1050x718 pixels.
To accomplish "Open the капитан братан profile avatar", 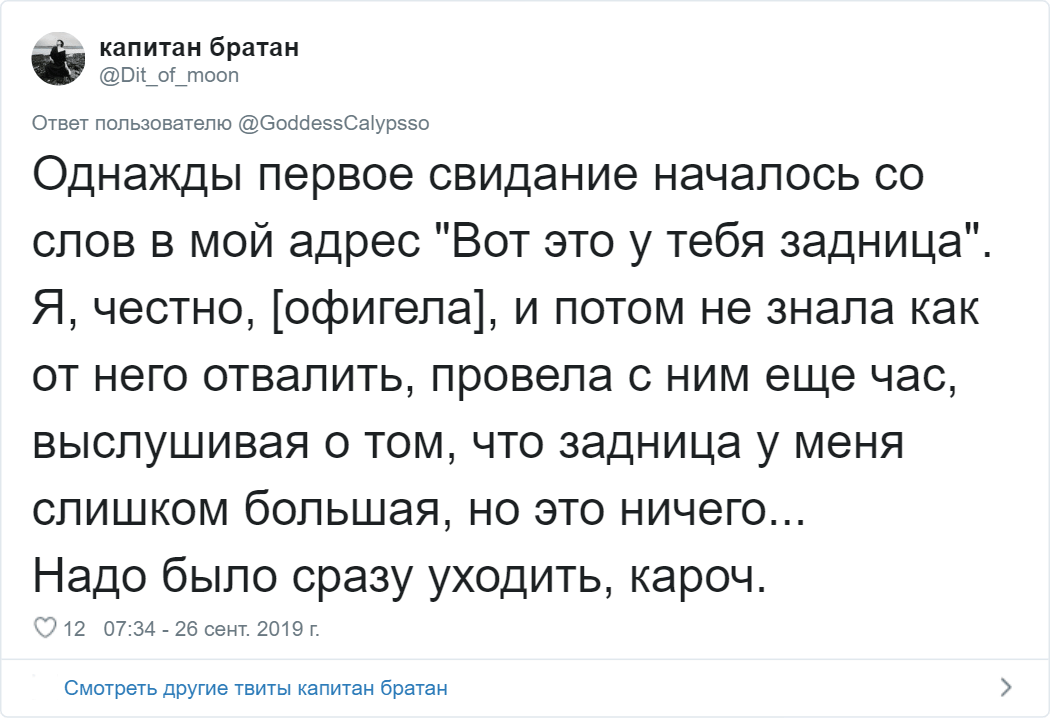I will pos(59,59).
